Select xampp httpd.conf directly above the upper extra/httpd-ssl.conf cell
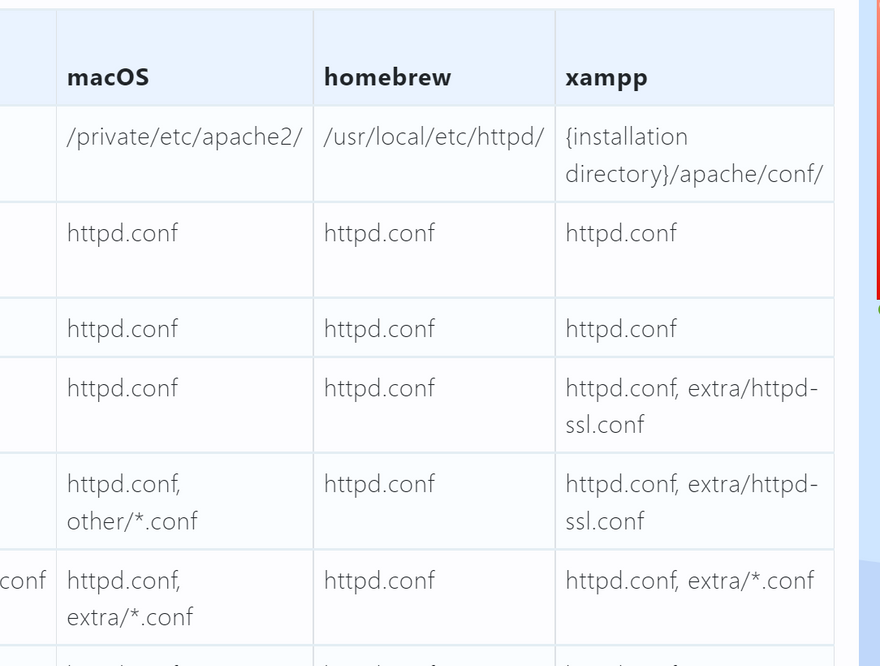Screen dimensions: 880x666 [x=621, y=329]
